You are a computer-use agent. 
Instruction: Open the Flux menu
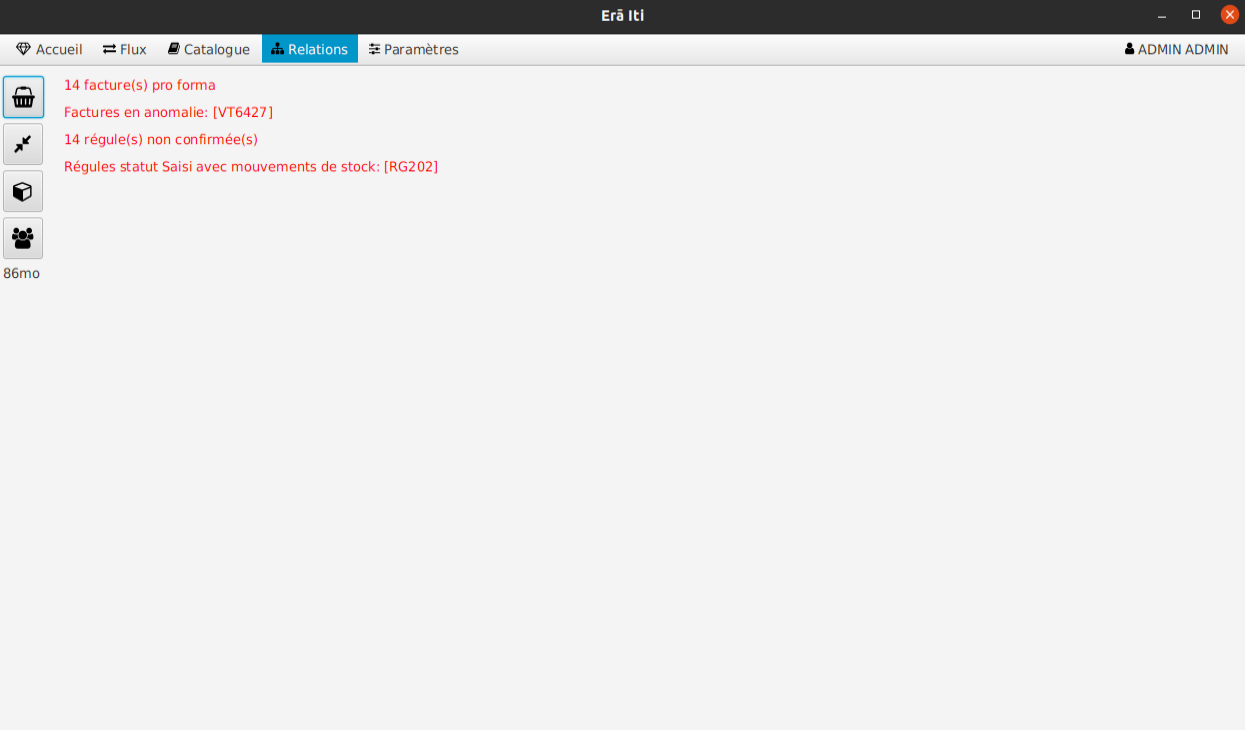124,49
